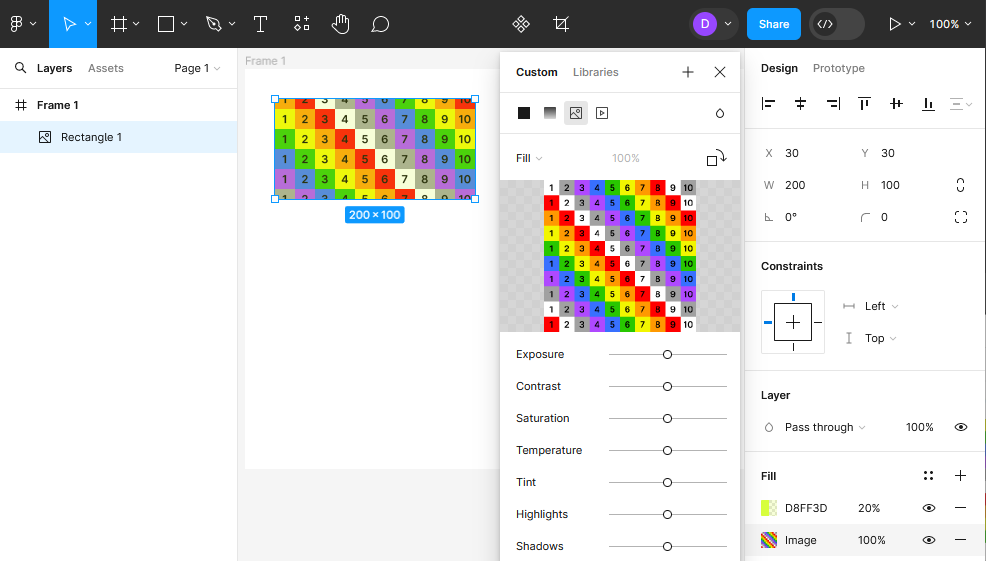The width and height of the screenshot is (986, 561).
Task: Switch to the Prototype tab
Action: pyautogui.click(x=838, y=68)
